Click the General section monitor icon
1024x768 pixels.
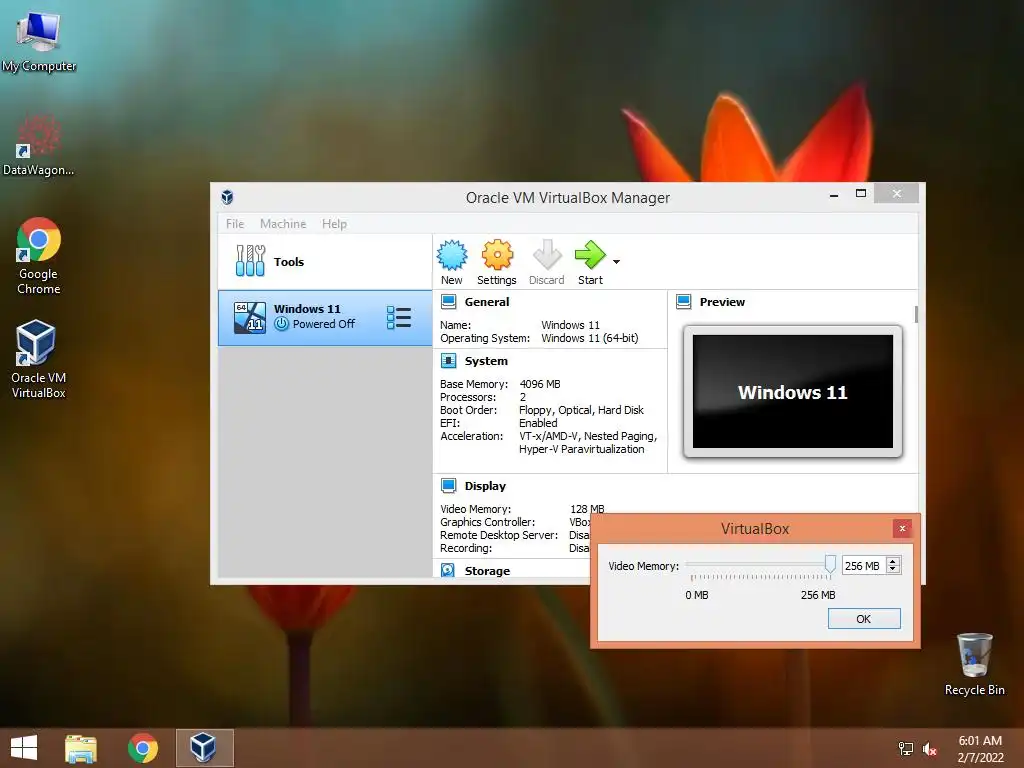click(x=449, y=302)
